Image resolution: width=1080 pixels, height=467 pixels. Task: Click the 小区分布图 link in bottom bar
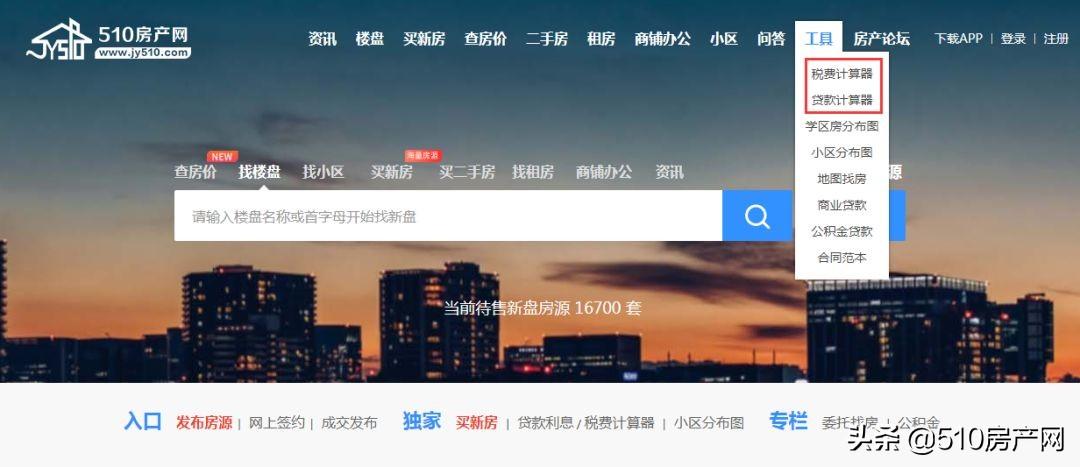tap(709, 422)
